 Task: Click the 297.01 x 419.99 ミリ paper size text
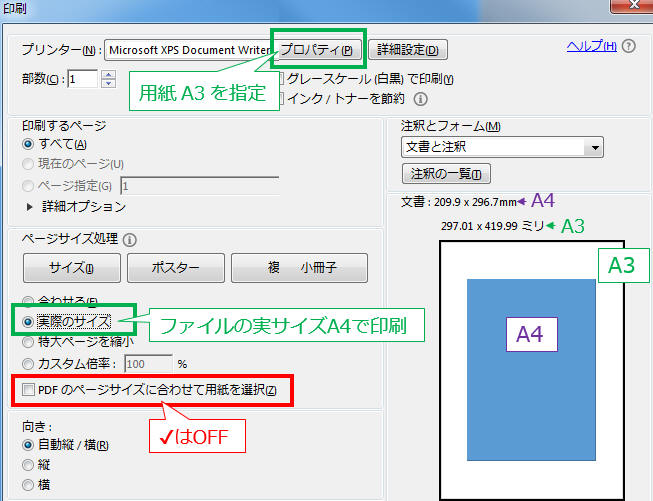[493, 226]
